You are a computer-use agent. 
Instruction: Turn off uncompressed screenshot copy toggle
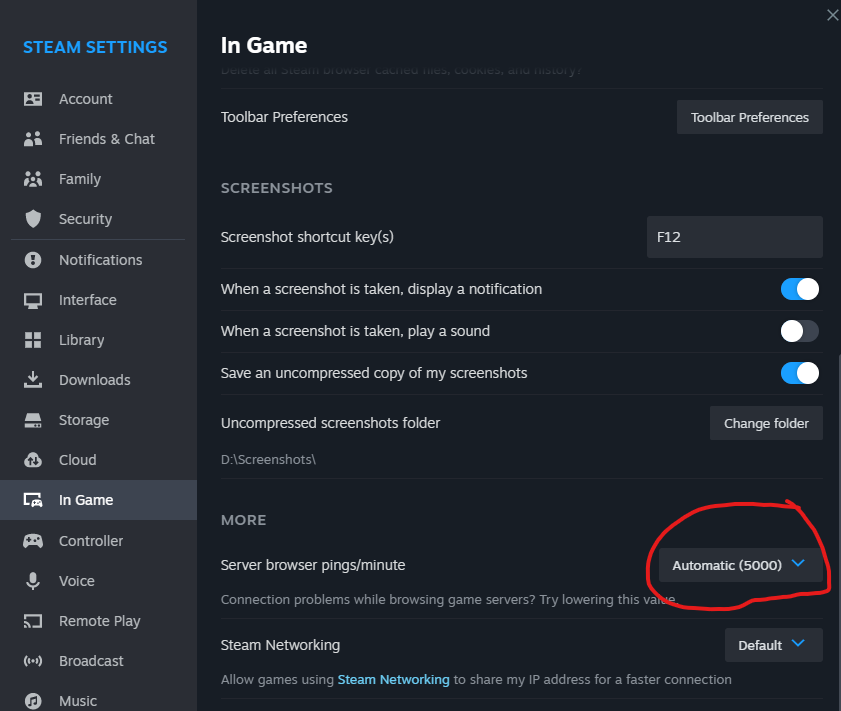point(800,373)
